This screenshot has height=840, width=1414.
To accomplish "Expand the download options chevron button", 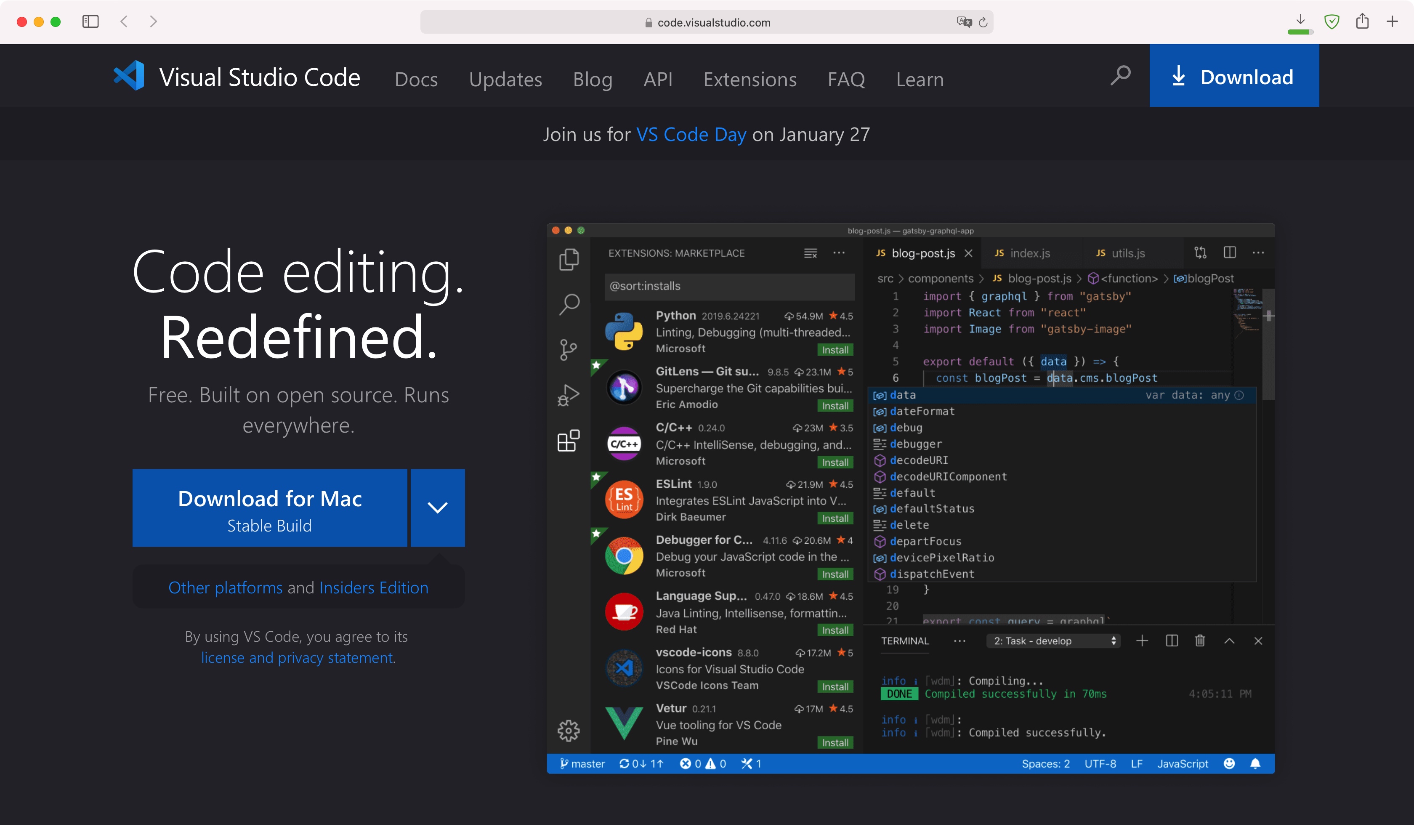I will tap(438, 508).
